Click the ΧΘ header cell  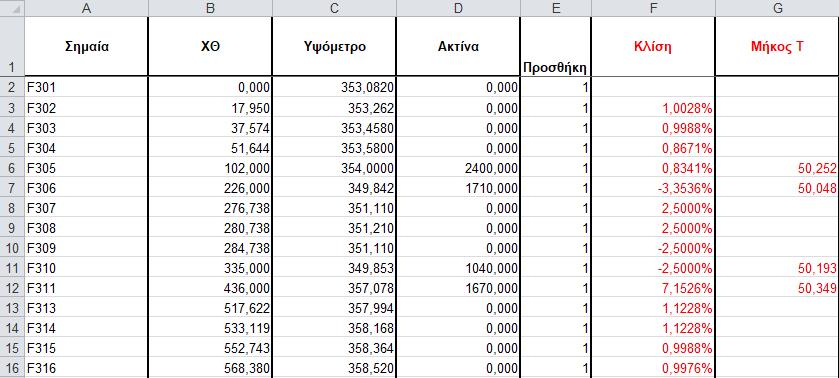click(210, 47)
